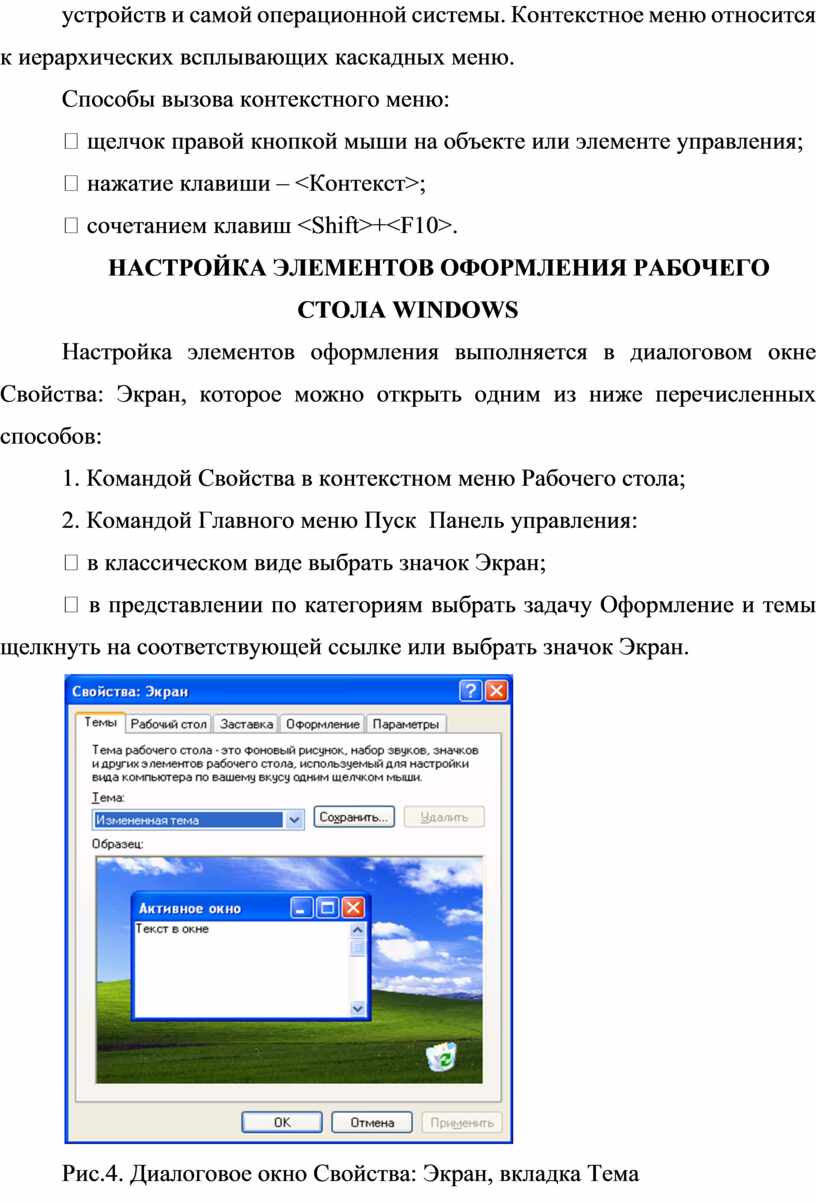This screenshot has width=816, height=1203.
Task: Open the Рабочий стол tab
Action: (169, 724)
